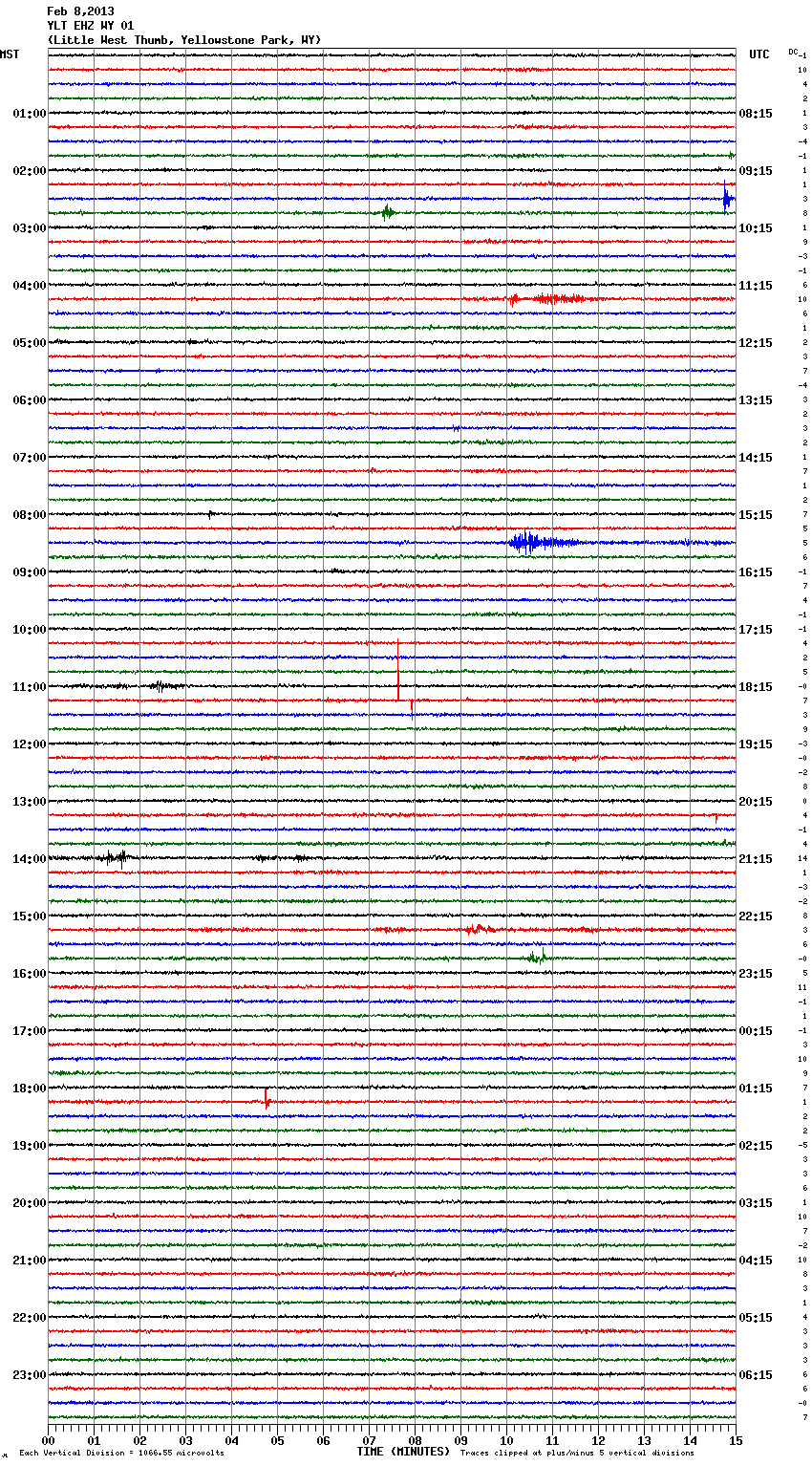Click the '06:15' UTC time label
Image resolution: width=812 pixels, height=1466 pixels.
[756, 1375]
